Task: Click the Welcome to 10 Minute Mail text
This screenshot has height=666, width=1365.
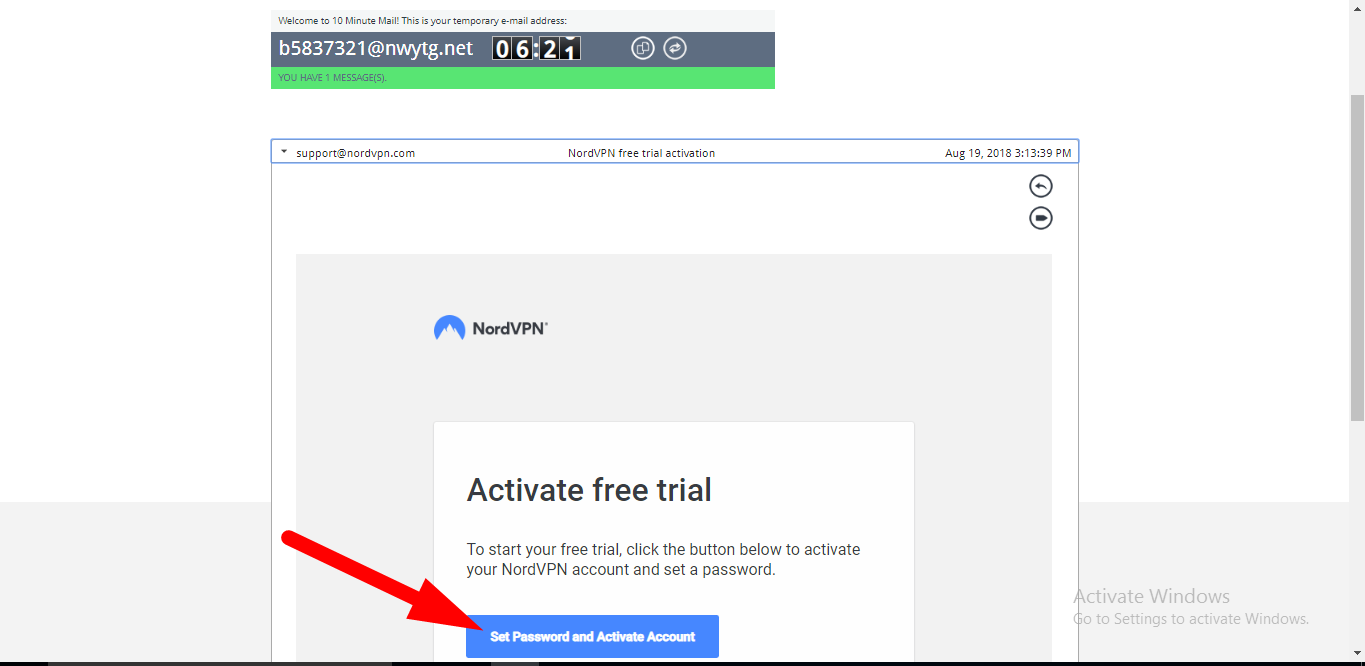Action: [422, 20]
